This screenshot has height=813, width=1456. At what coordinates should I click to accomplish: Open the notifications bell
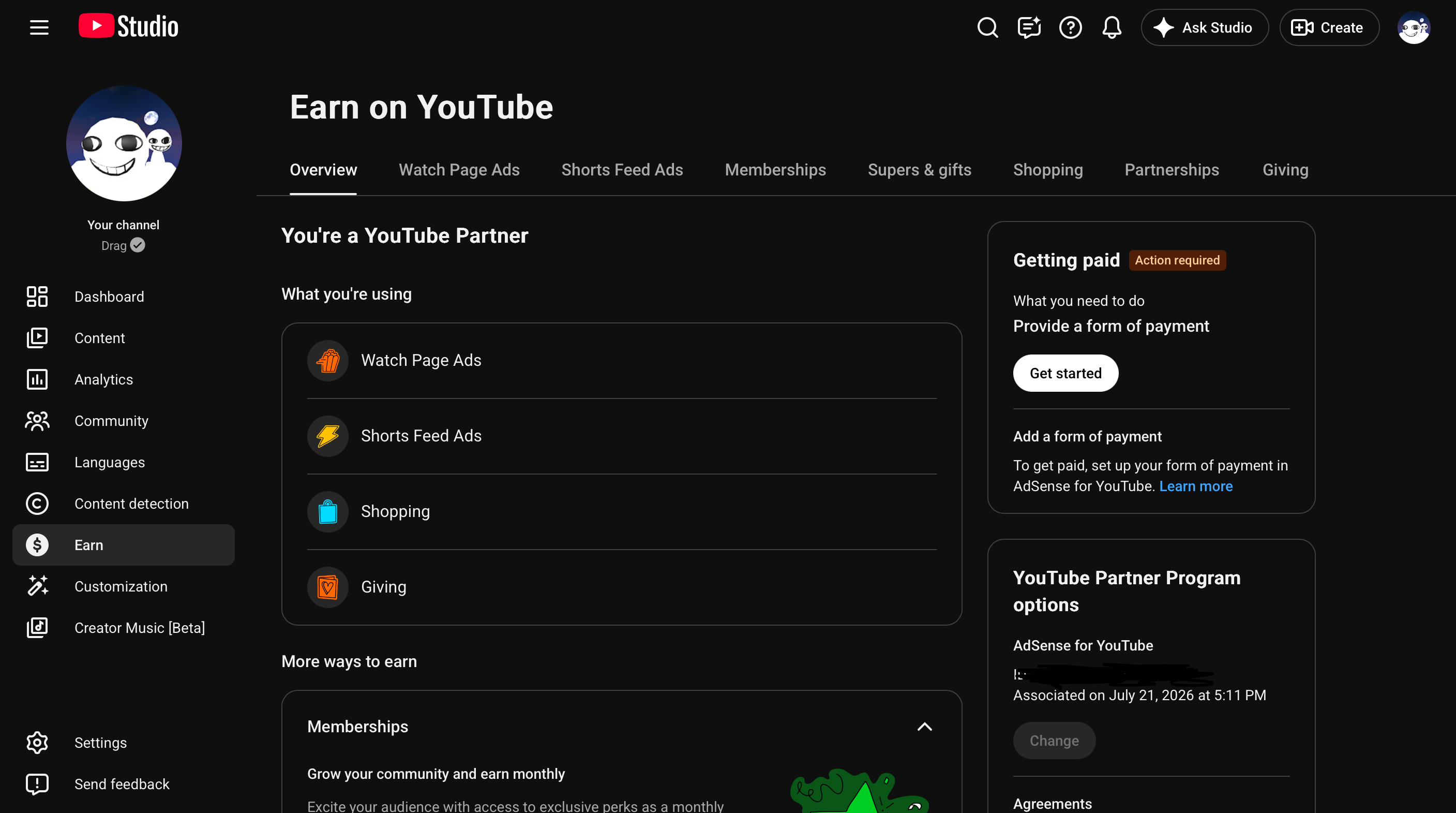click(1112, 27)
